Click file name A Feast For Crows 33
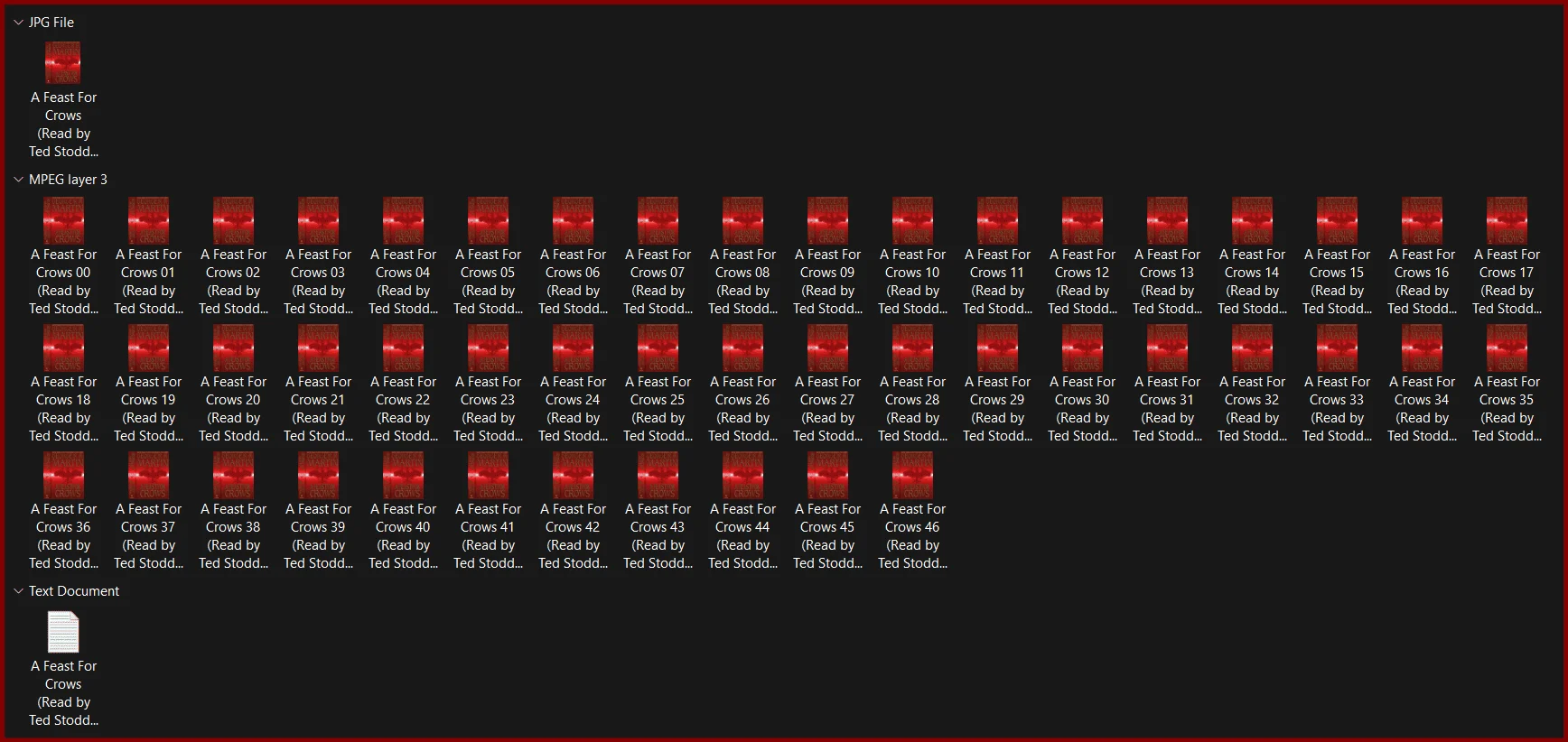The width and height of the screenshot is (1568, 742). pos(1337,409)
